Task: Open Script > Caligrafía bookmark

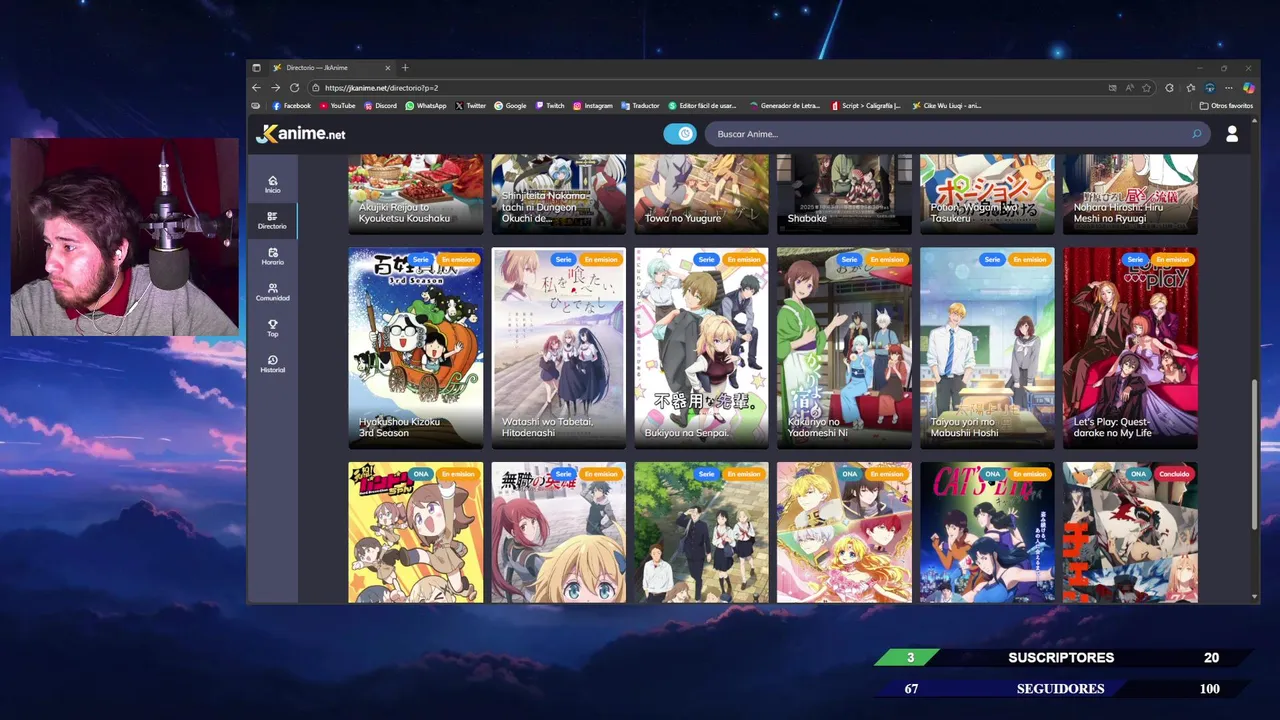Action: coord(865,106)
